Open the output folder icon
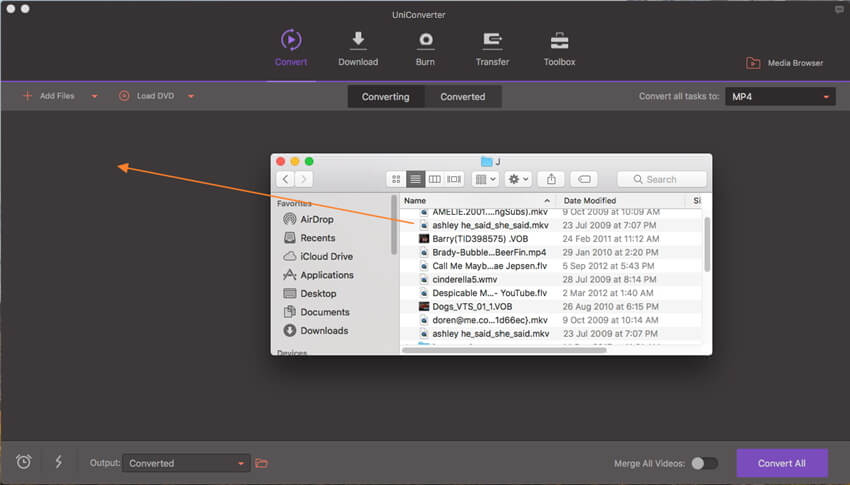 [261, 463]
